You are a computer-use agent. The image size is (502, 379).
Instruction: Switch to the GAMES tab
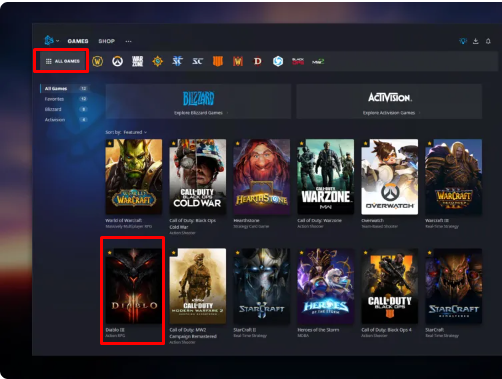click(x=78, y=41)
